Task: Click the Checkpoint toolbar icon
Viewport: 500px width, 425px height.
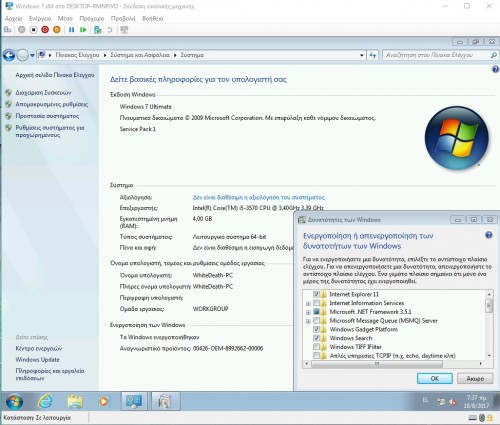Action: coord(98,30)
